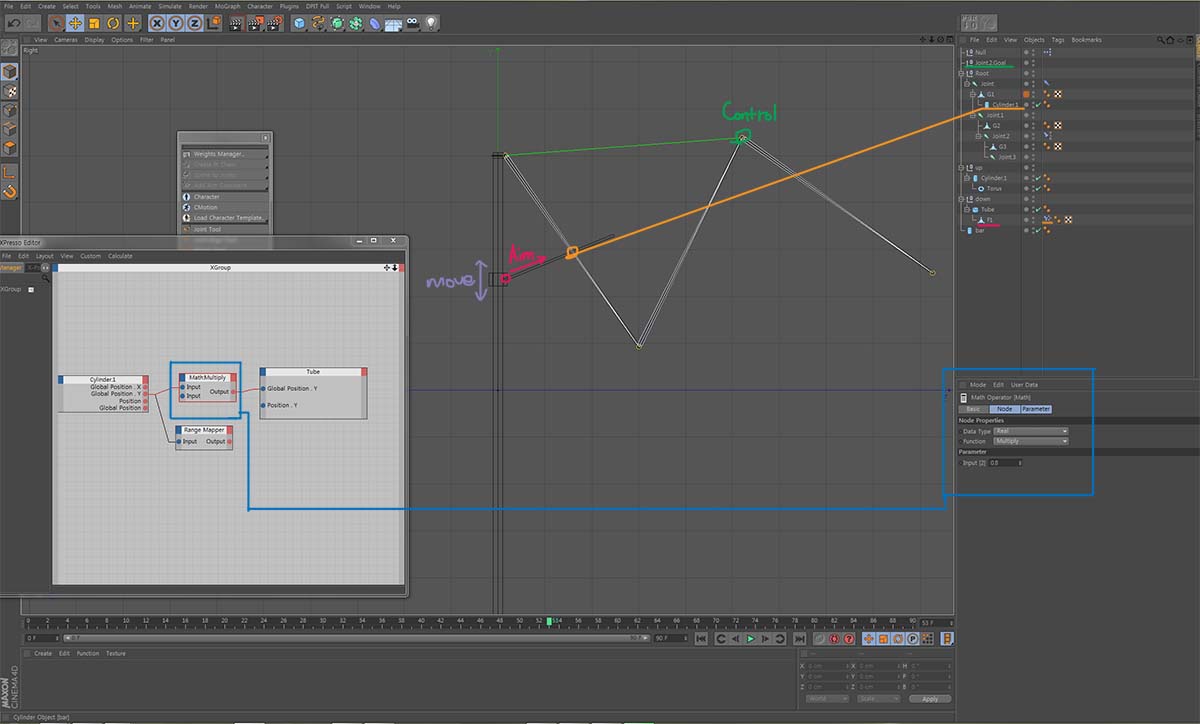Image resolution: width=1200 pixels, height=724 pixels.
Task: Select the bar cylinder object
Action: coord(980,231)
